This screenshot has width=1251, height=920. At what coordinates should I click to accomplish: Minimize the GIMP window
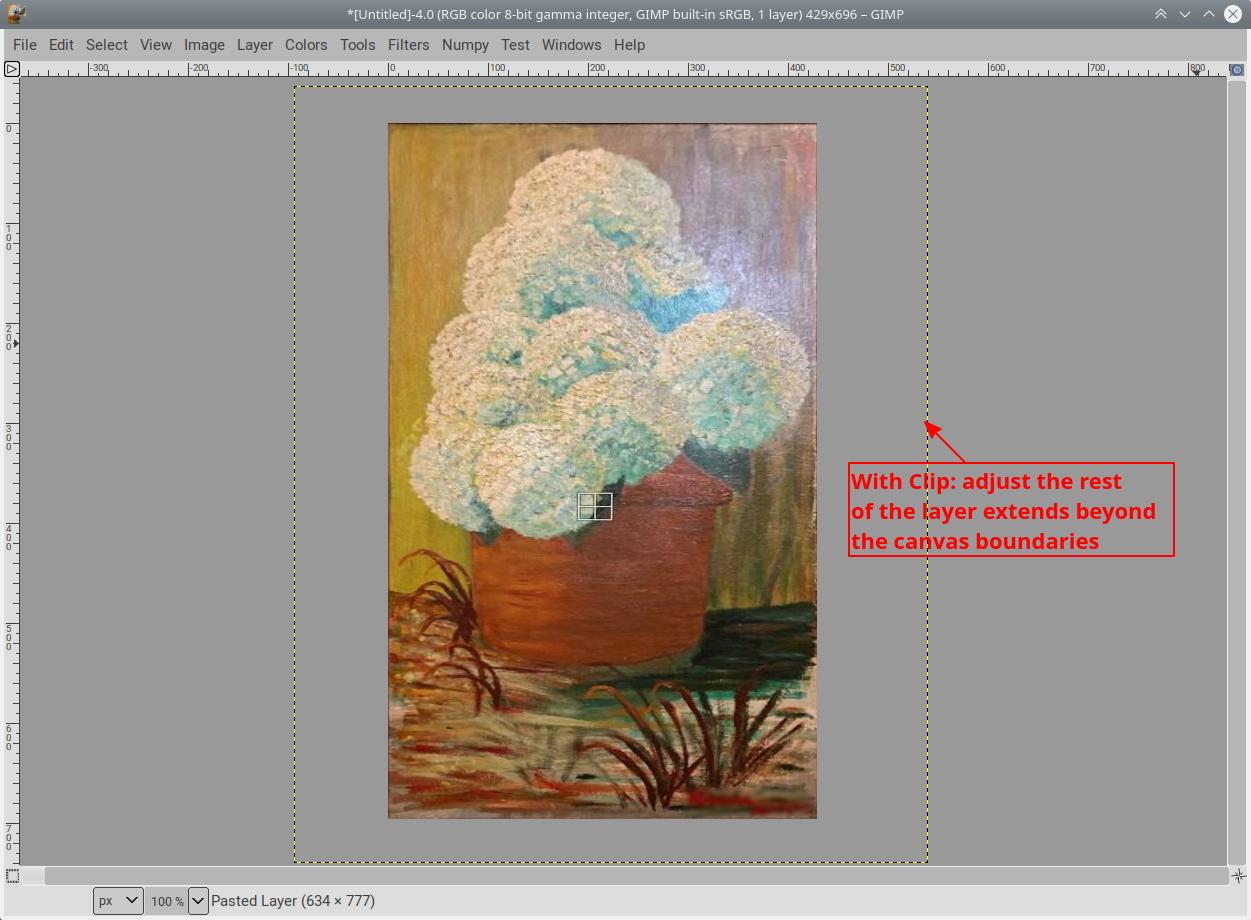(1185, 14)
